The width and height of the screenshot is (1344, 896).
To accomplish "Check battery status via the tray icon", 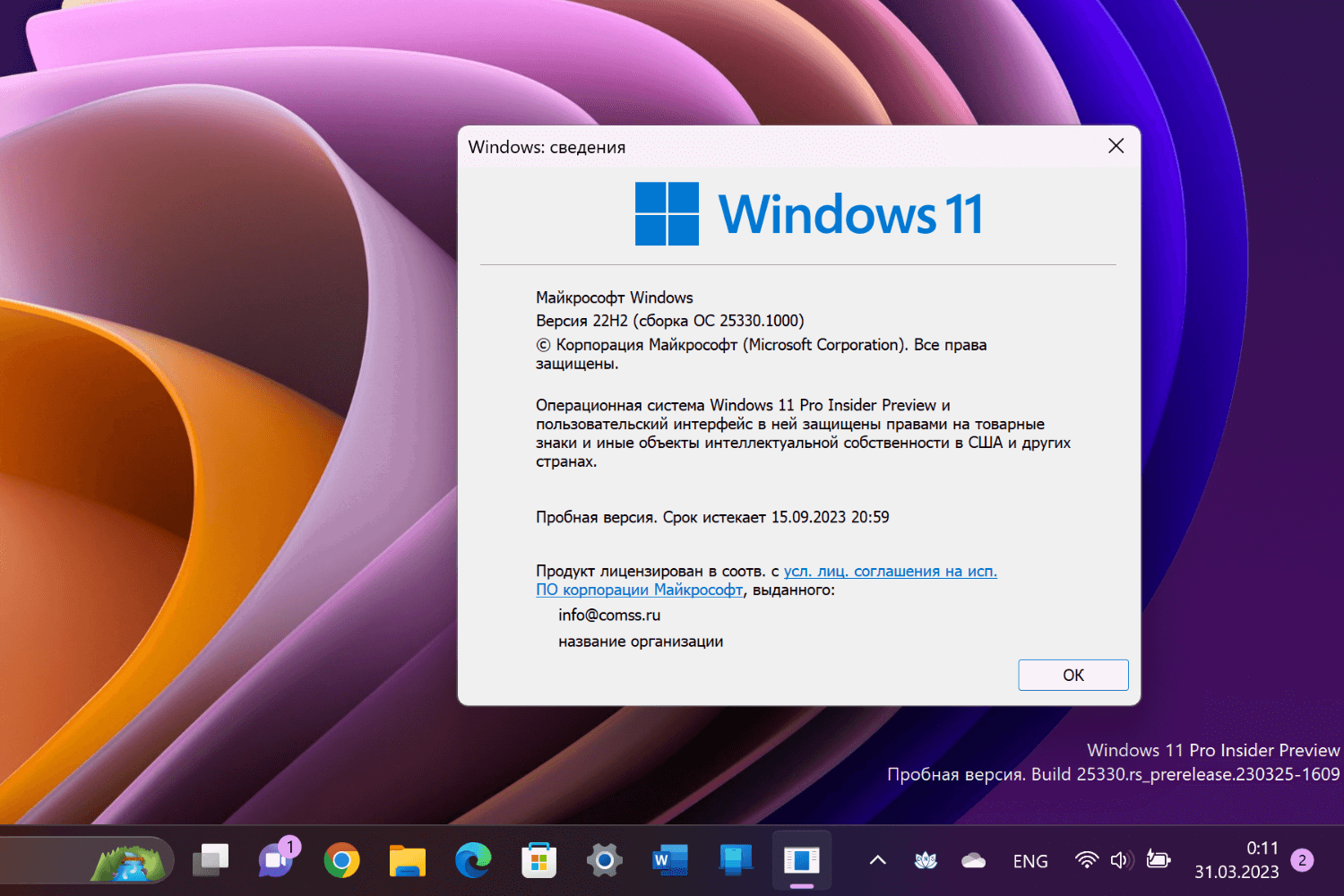I will 1158,860.
